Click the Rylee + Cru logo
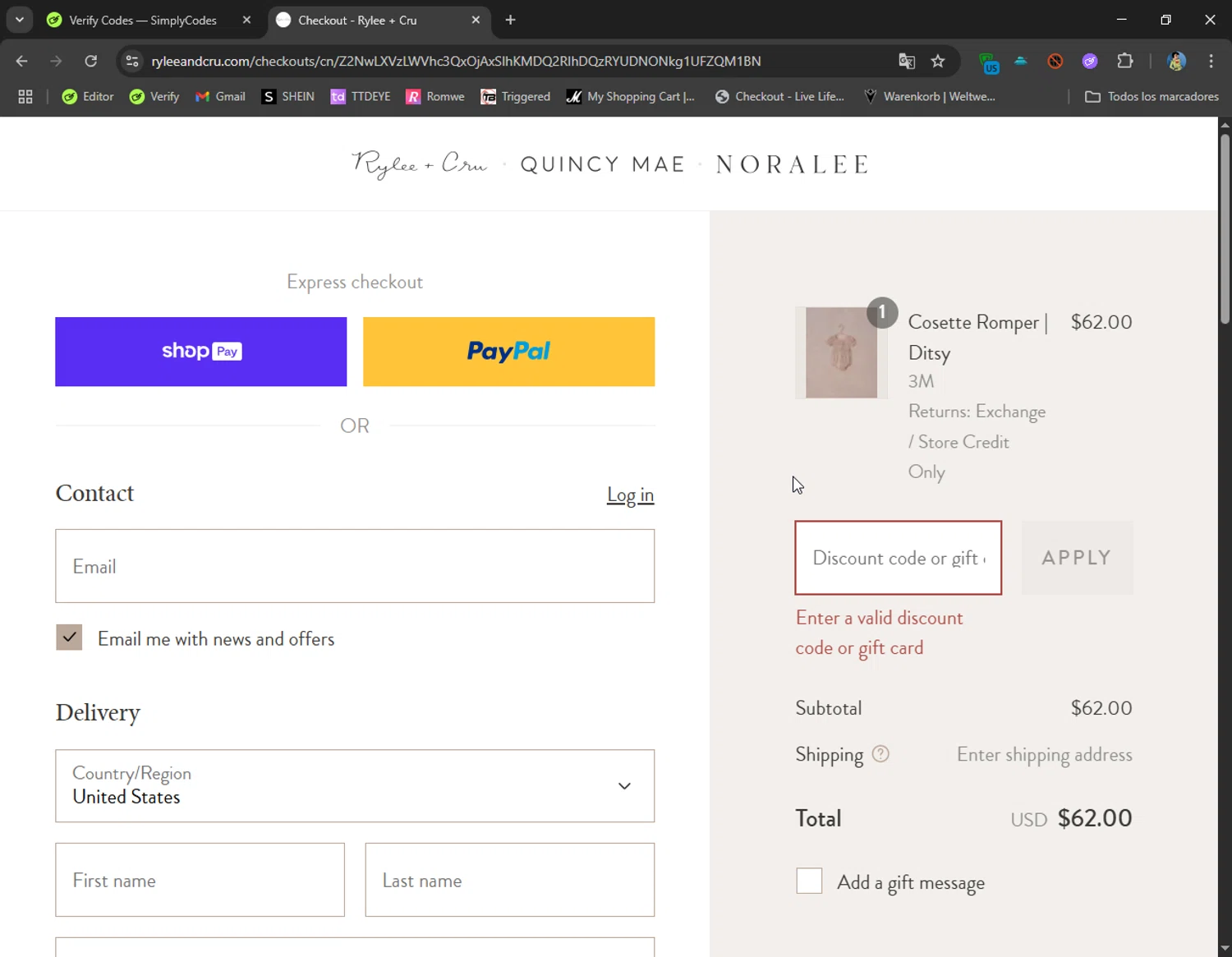 (419, 164)
